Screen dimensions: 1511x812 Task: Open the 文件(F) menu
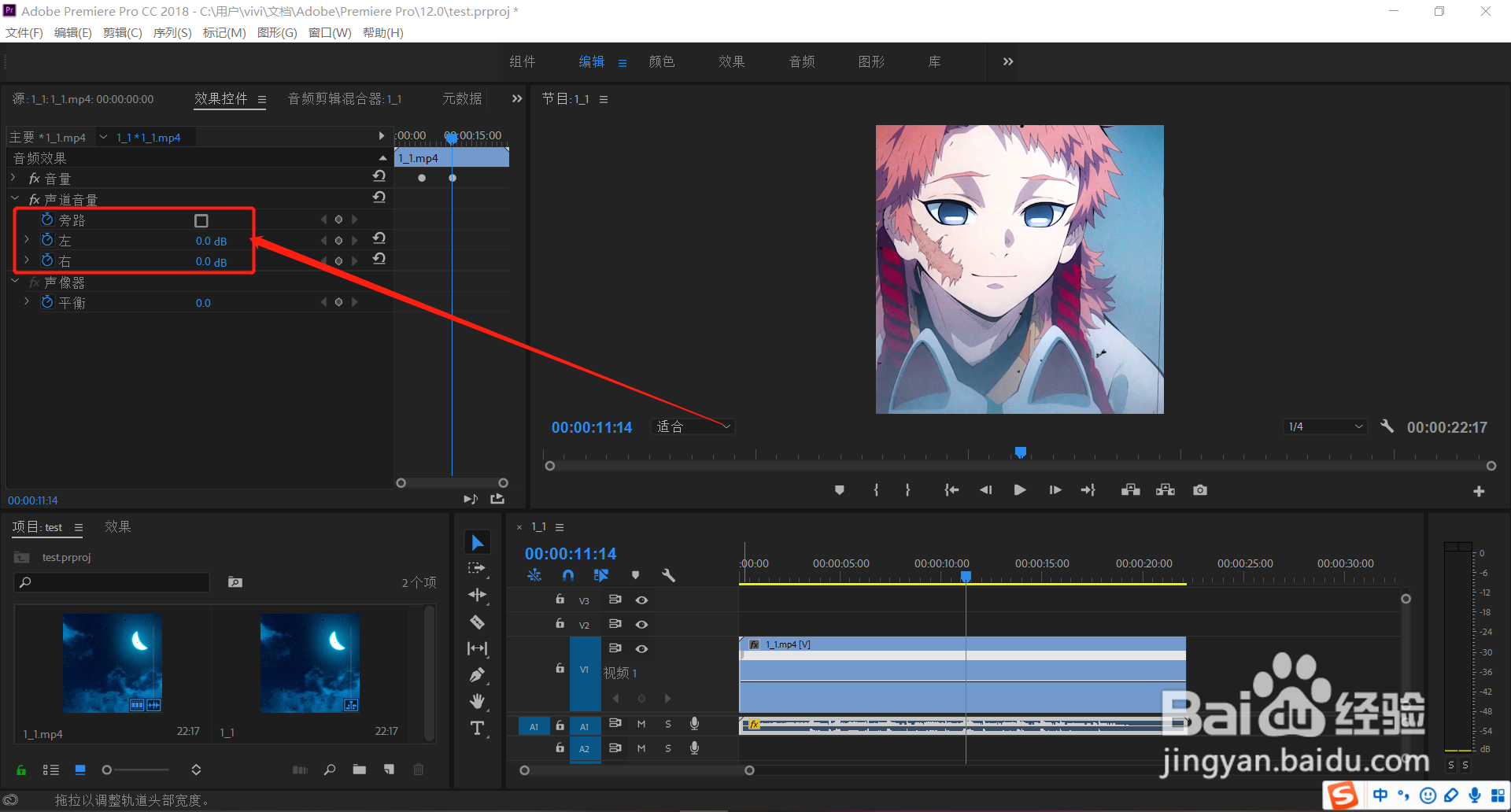tap(24, 33)
